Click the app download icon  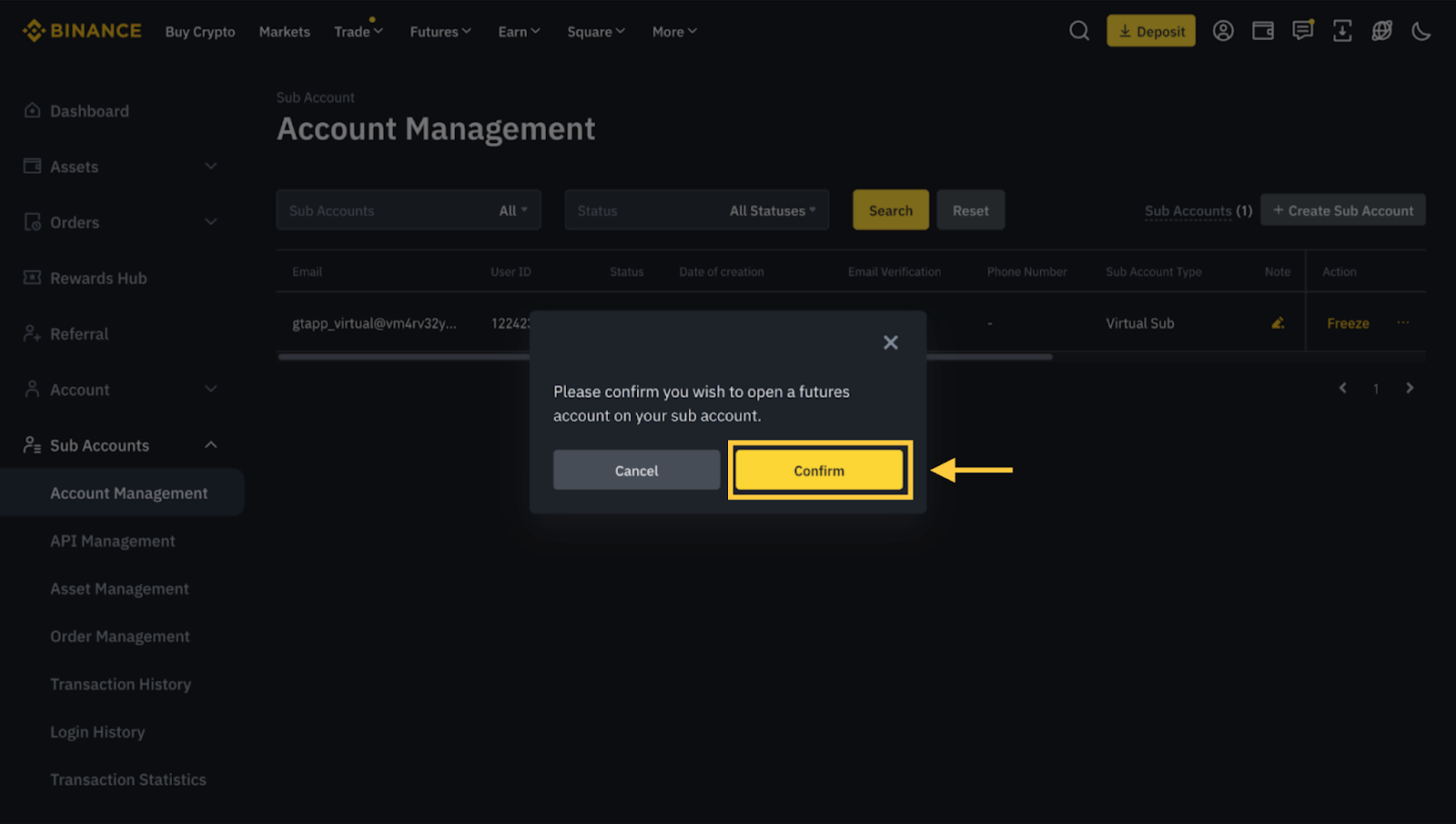point(1342,31)
